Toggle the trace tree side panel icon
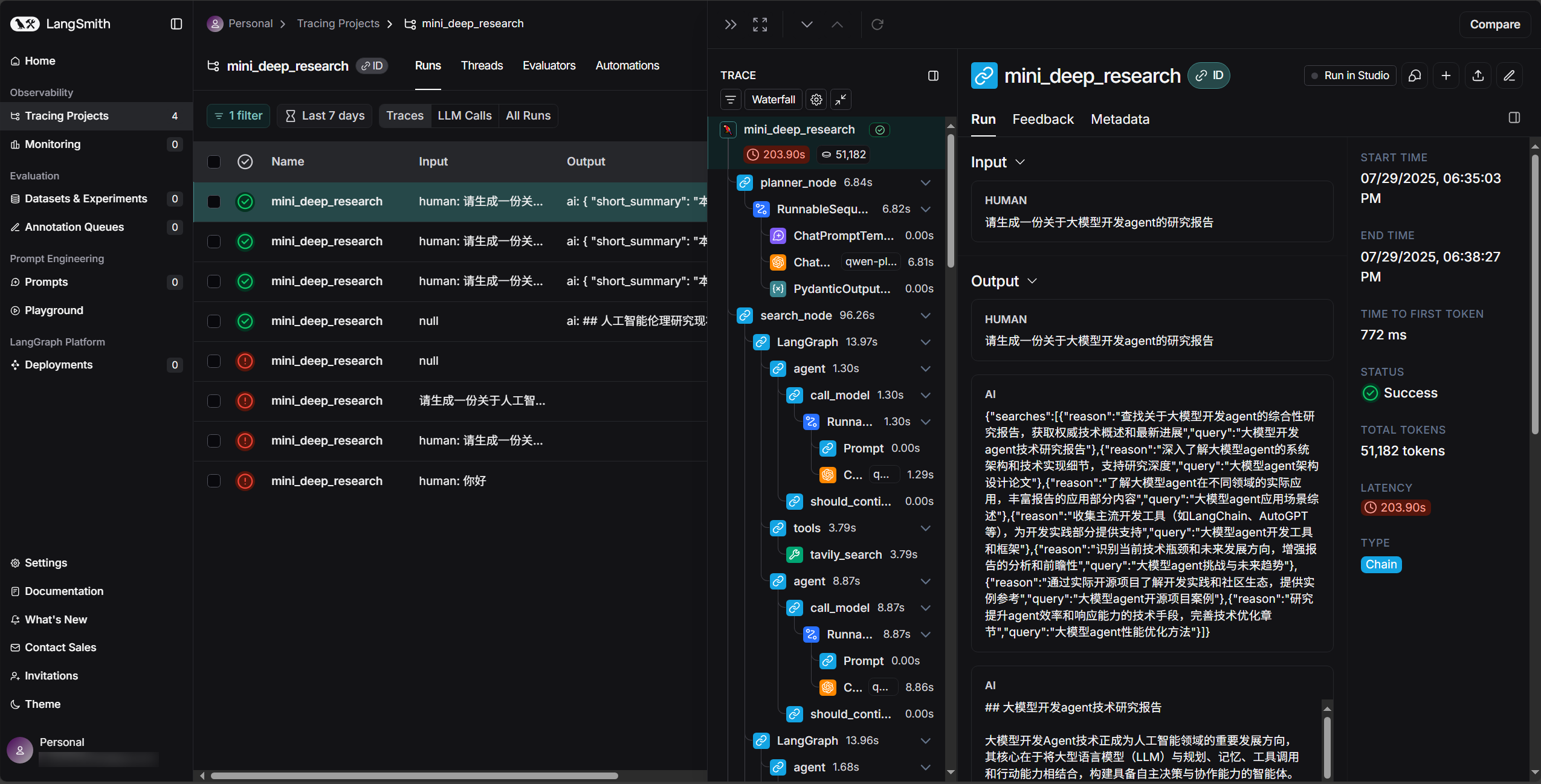This screenshot has height=784, width=1541. pyautogui.click(x=933, y=76)
